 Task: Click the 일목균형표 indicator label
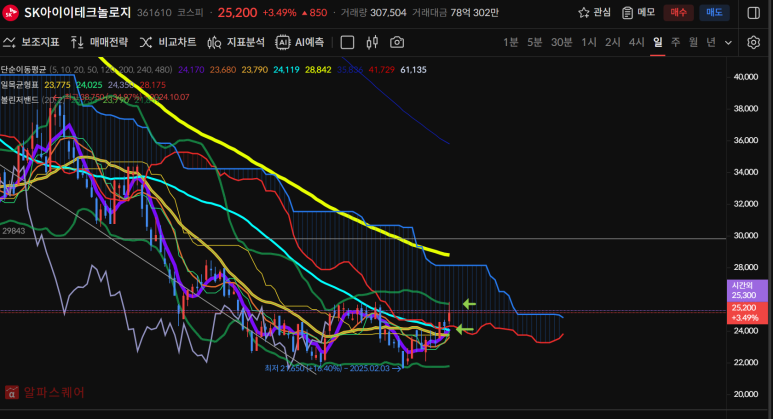(x=20, y=85)
